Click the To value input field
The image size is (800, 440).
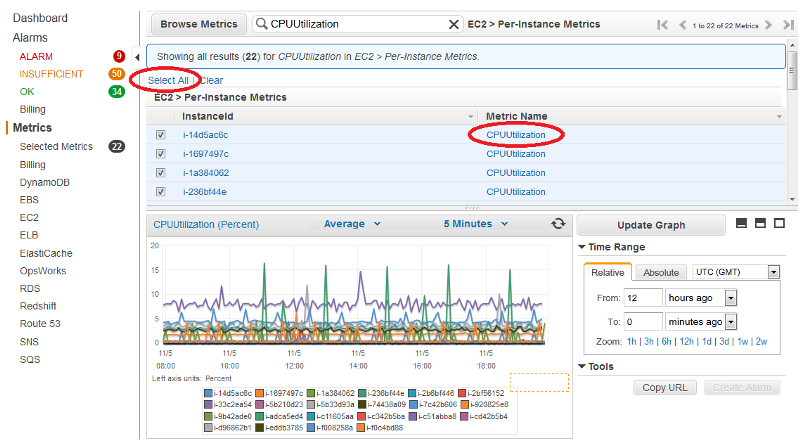(x=643, y=322)
